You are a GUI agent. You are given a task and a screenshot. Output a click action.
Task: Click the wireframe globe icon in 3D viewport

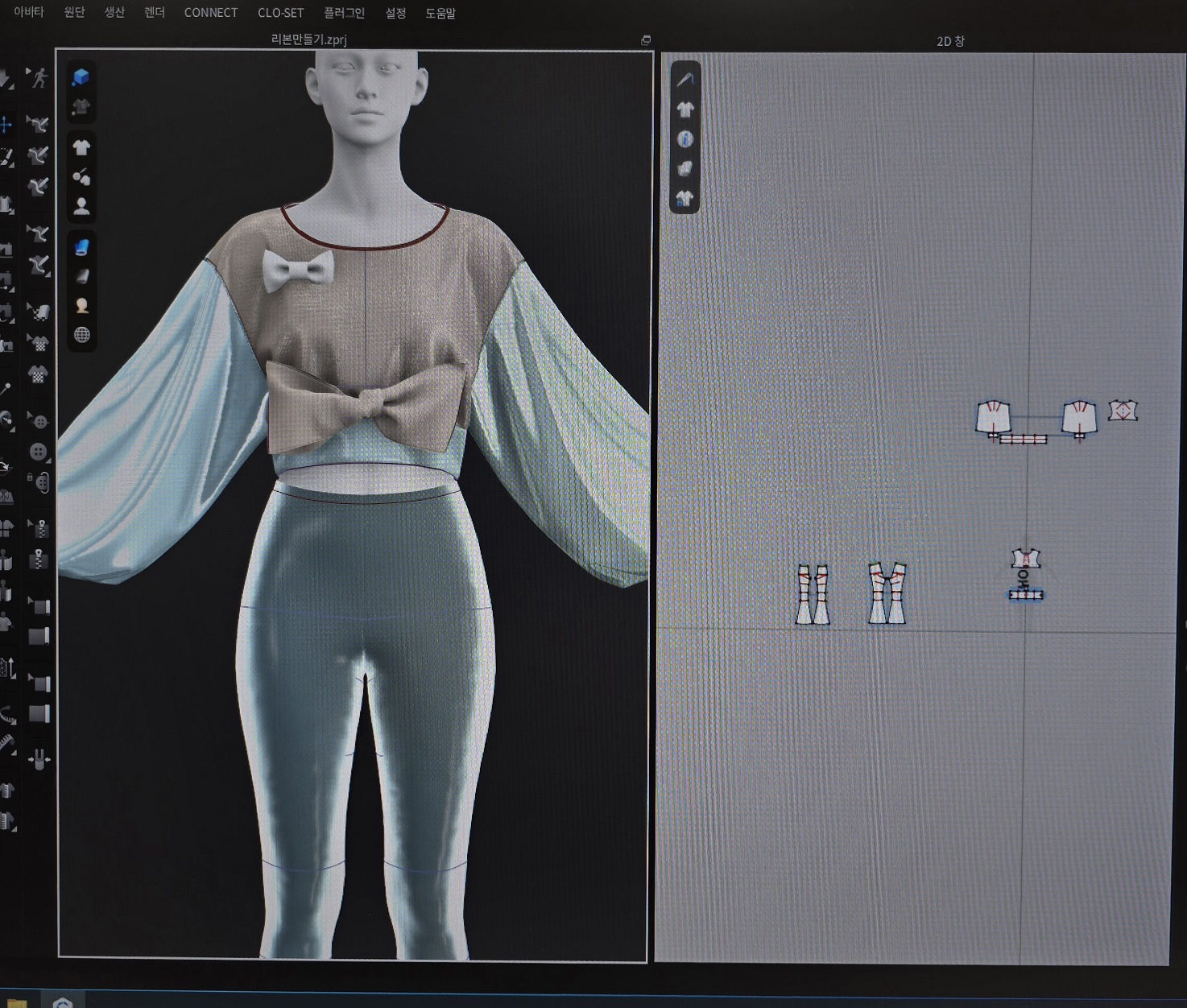(x=81, y=335)
